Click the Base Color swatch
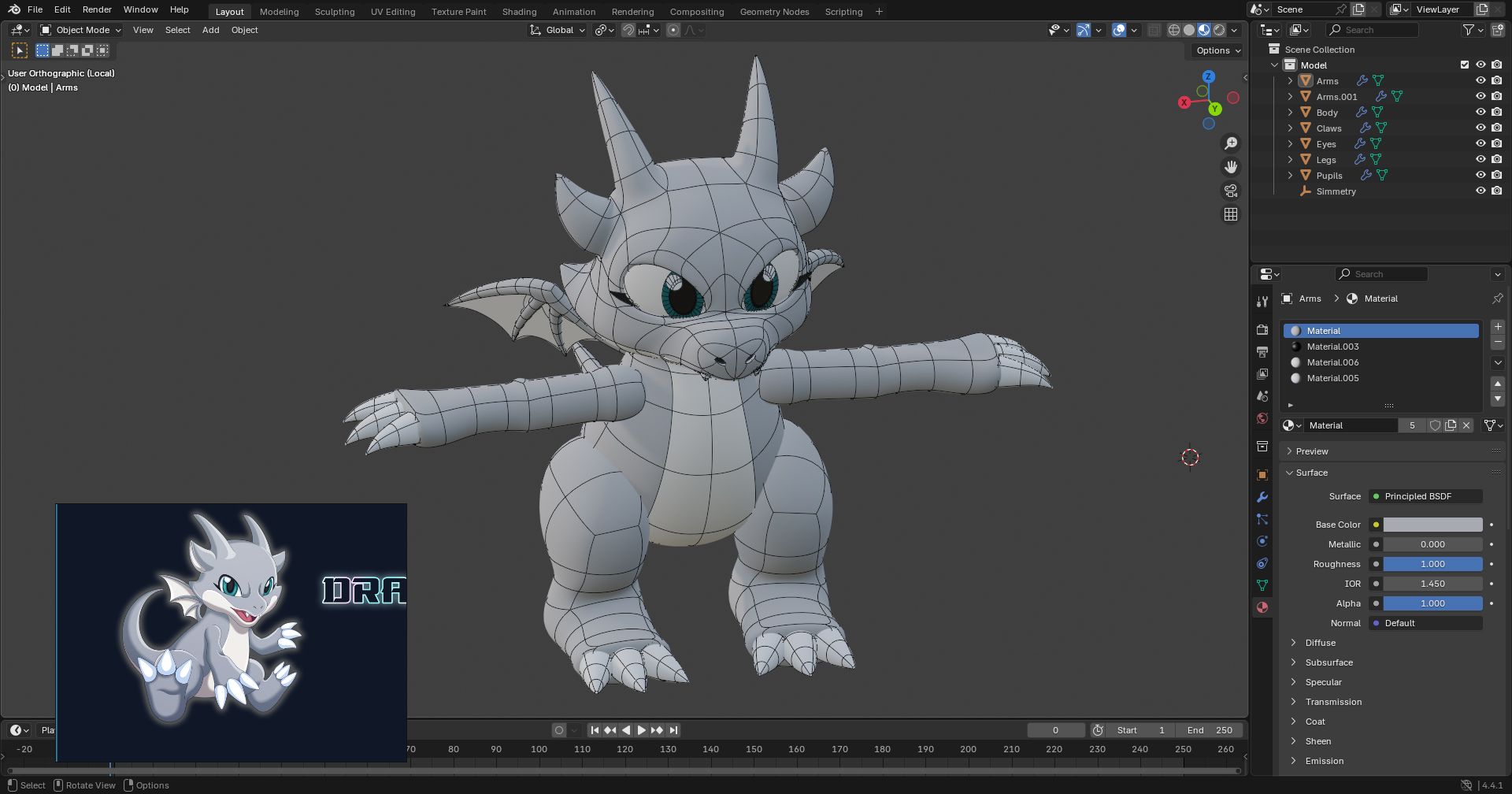 point(1432,525)
